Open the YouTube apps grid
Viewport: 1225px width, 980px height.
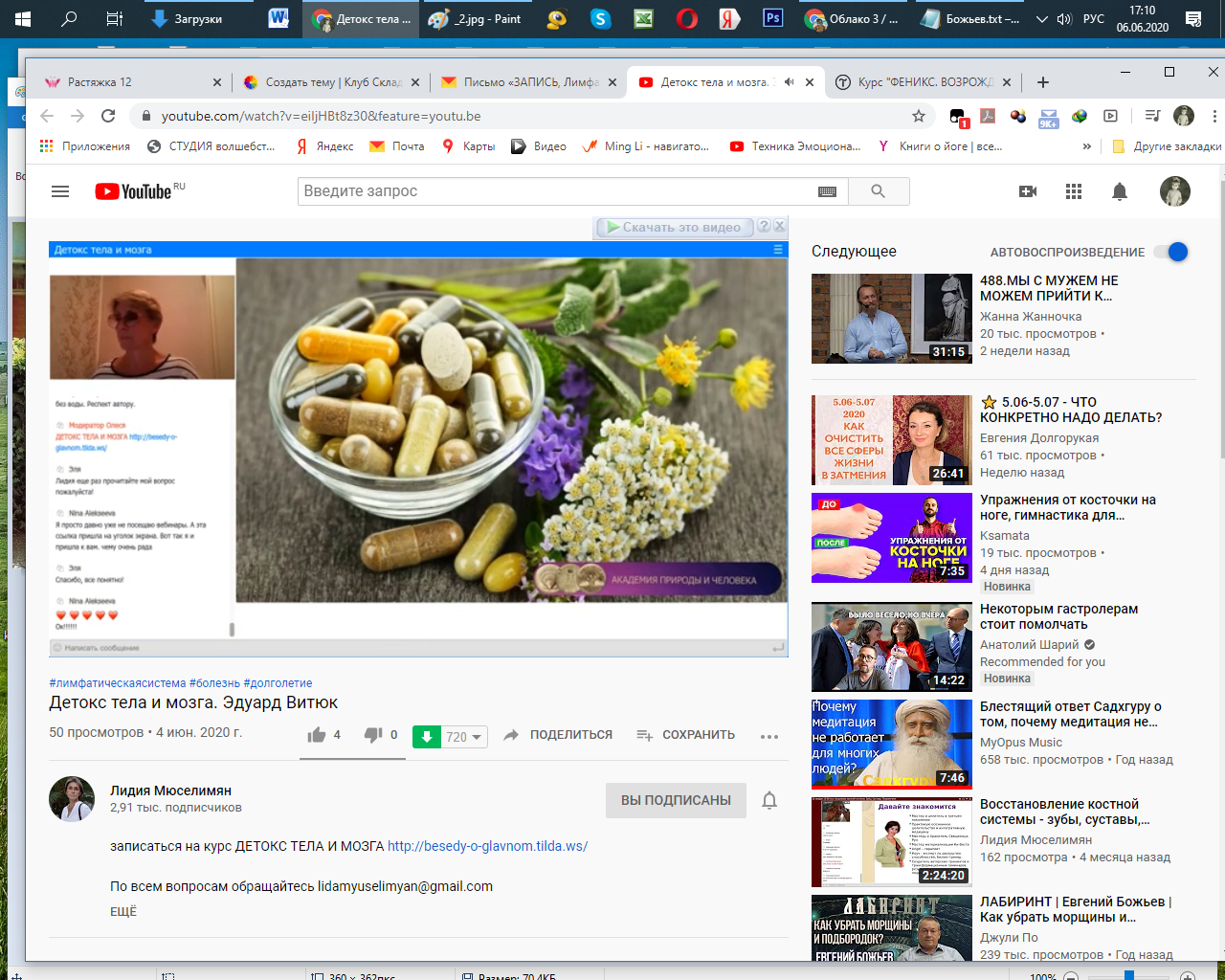point(1074,191)
